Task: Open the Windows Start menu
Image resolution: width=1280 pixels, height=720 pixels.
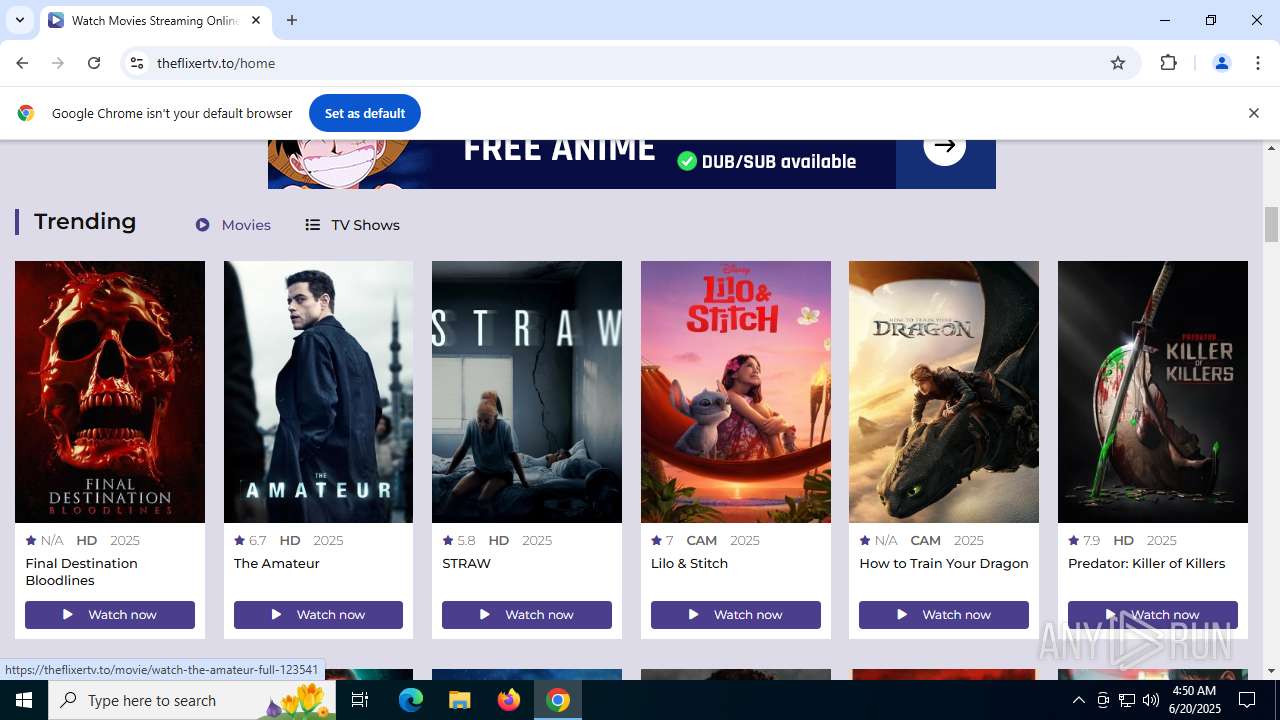Action: 24,700
